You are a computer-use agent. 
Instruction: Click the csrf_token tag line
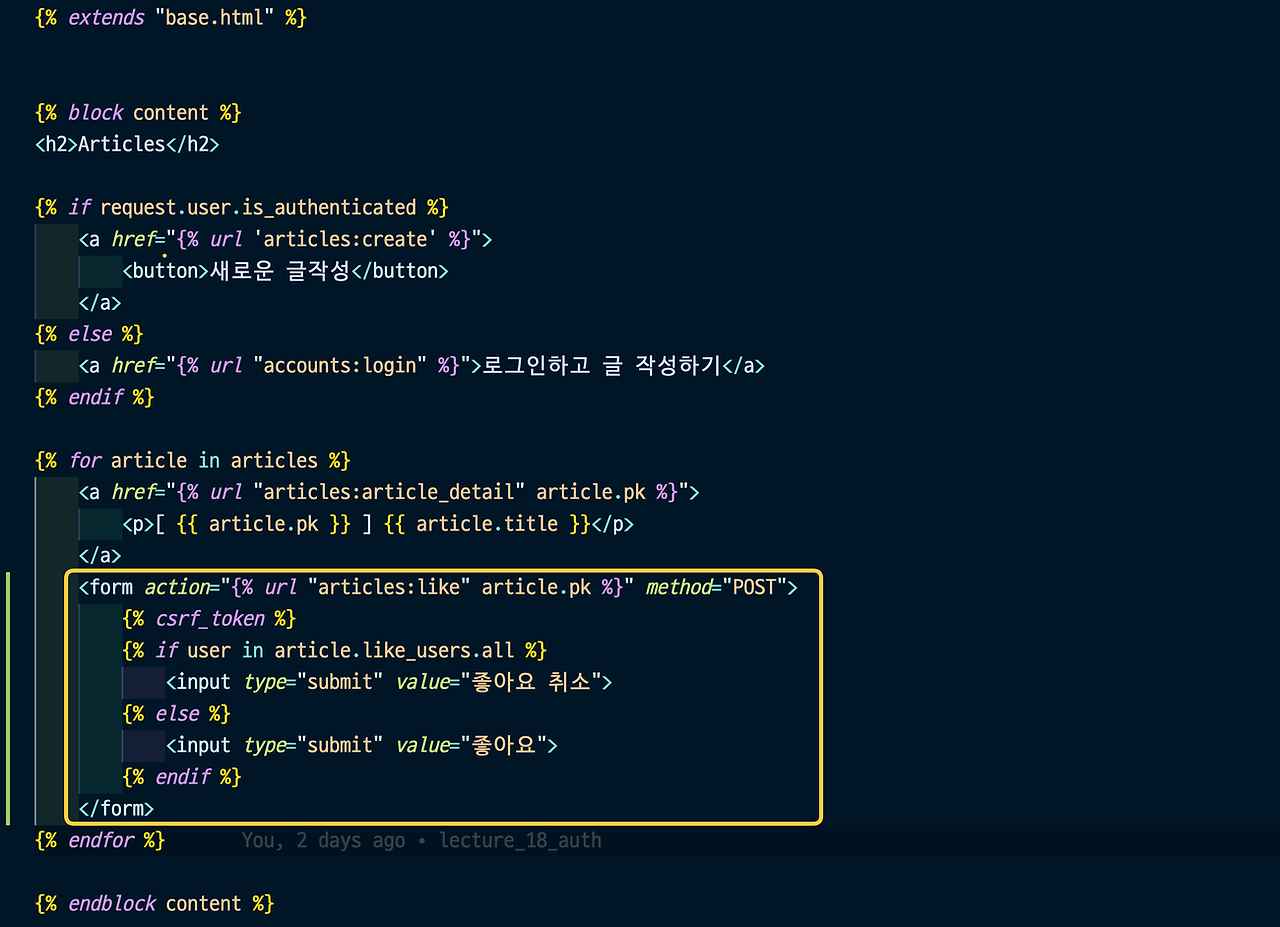(209, 619)
